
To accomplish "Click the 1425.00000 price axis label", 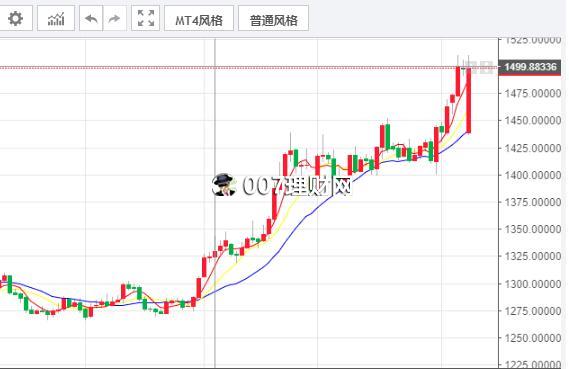I will 533,148.
